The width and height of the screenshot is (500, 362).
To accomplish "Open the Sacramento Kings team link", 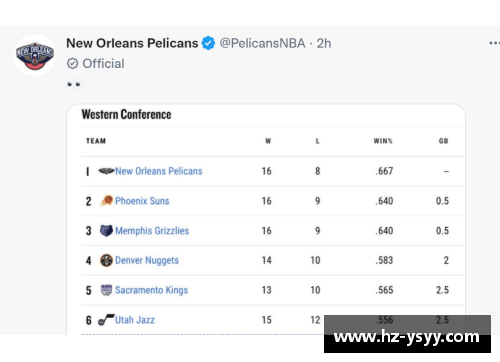I will coord(152,290).
